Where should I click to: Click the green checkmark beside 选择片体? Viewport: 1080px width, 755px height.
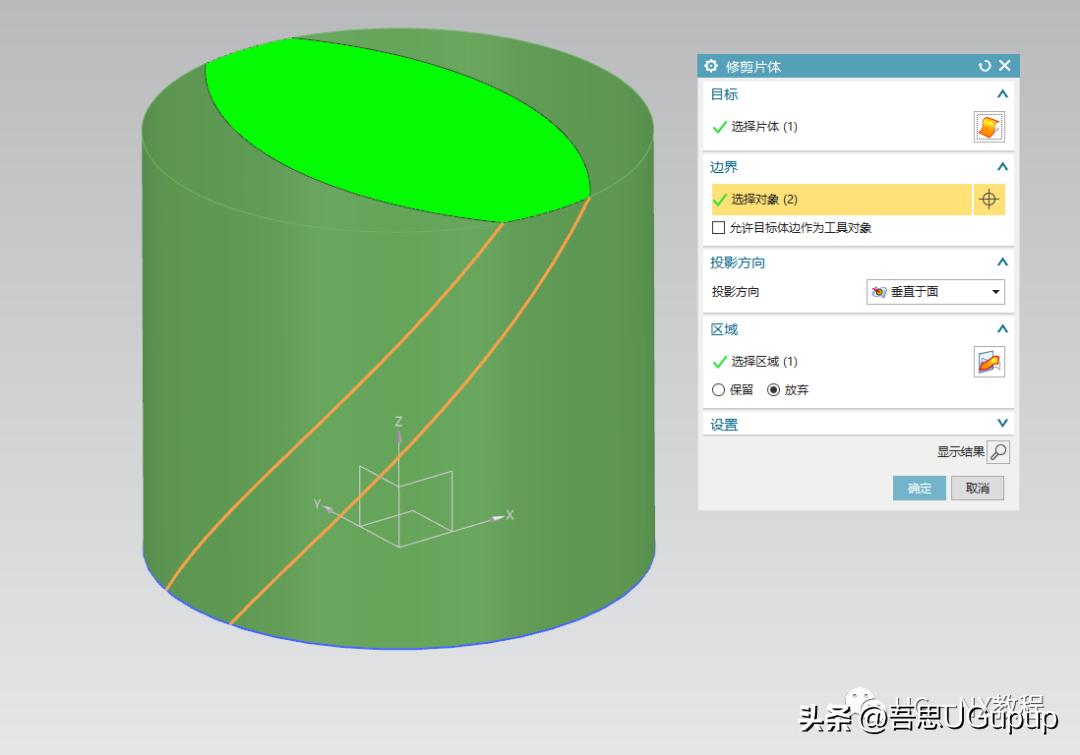click(717, 127)
